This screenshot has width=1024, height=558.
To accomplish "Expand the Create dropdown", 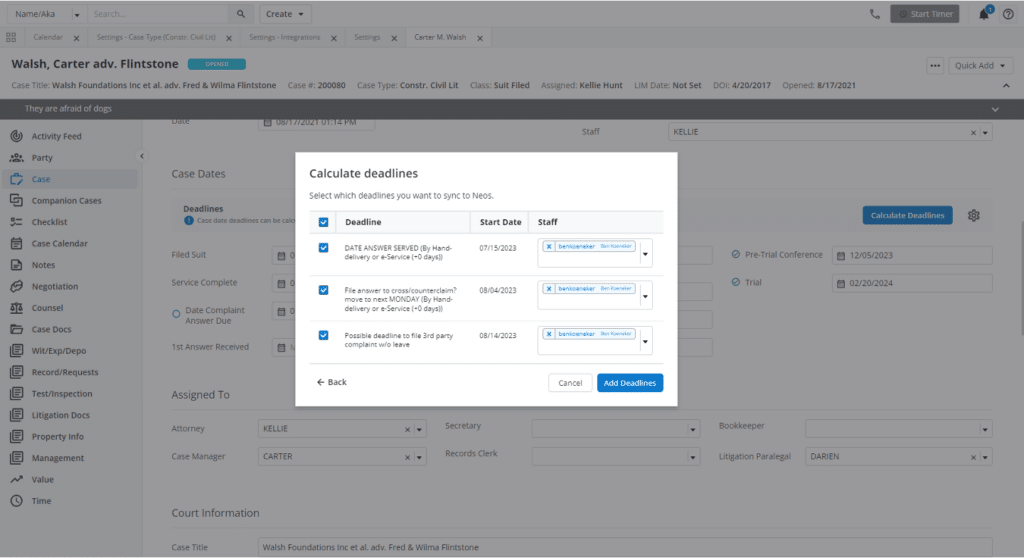I will click(286, 14).
